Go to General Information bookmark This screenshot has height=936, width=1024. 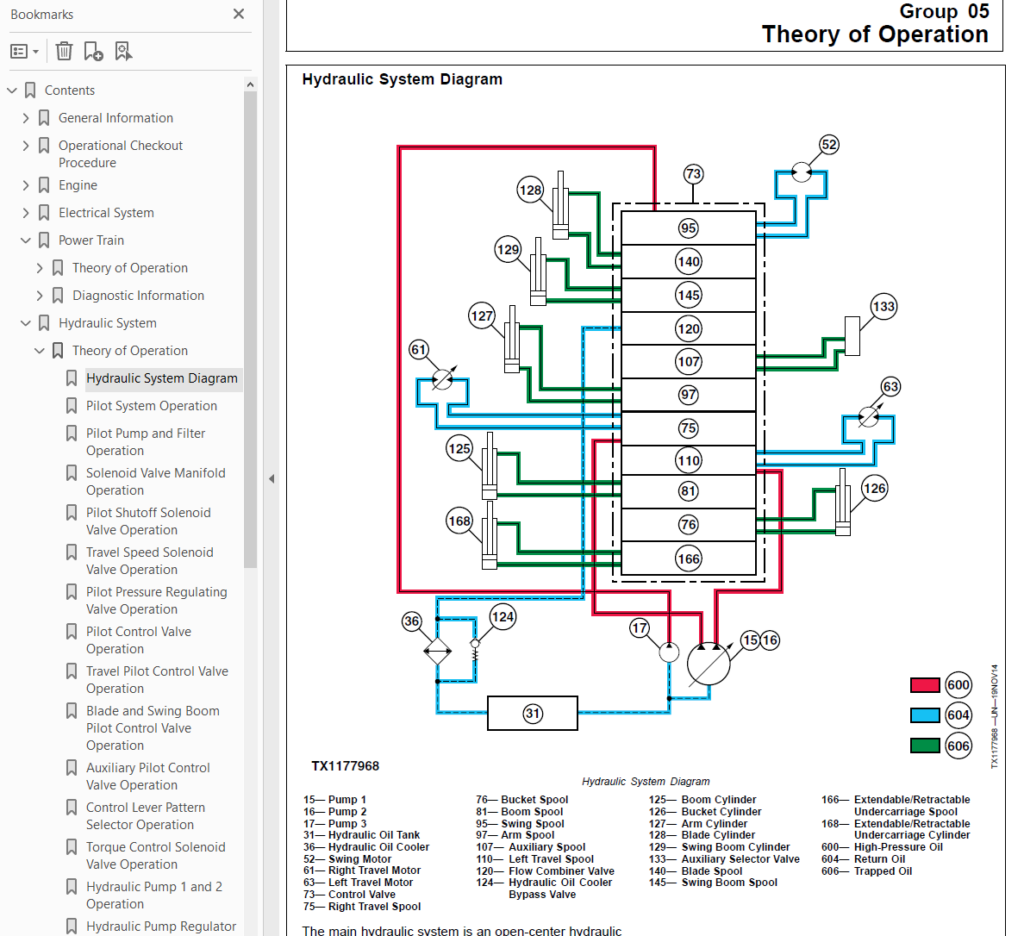coord(116,118)
